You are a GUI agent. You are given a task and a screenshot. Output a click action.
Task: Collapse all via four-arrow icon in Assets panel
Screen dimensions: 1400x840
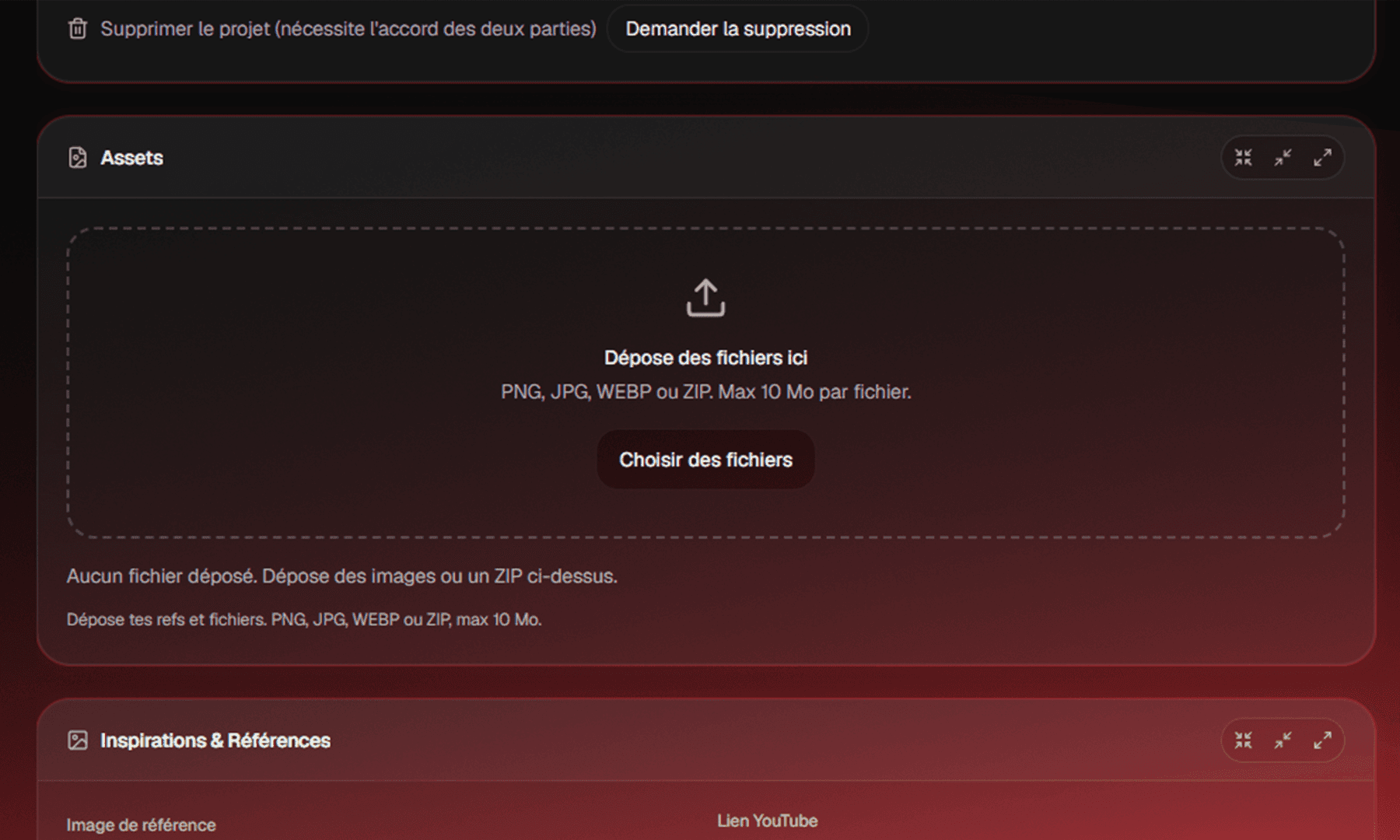point(1243,158)
